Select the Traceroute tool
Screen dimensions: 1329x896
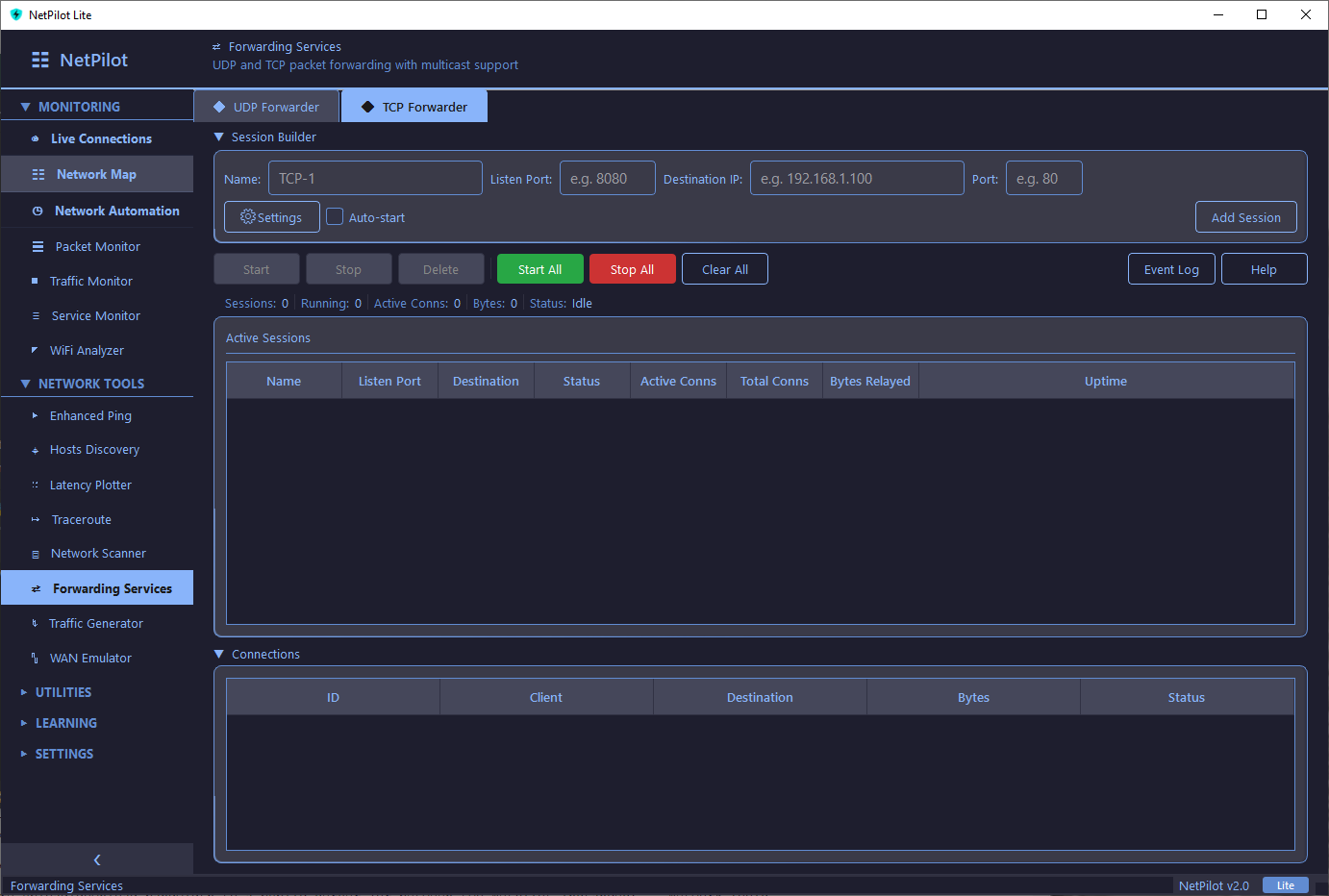coord(82,519)
